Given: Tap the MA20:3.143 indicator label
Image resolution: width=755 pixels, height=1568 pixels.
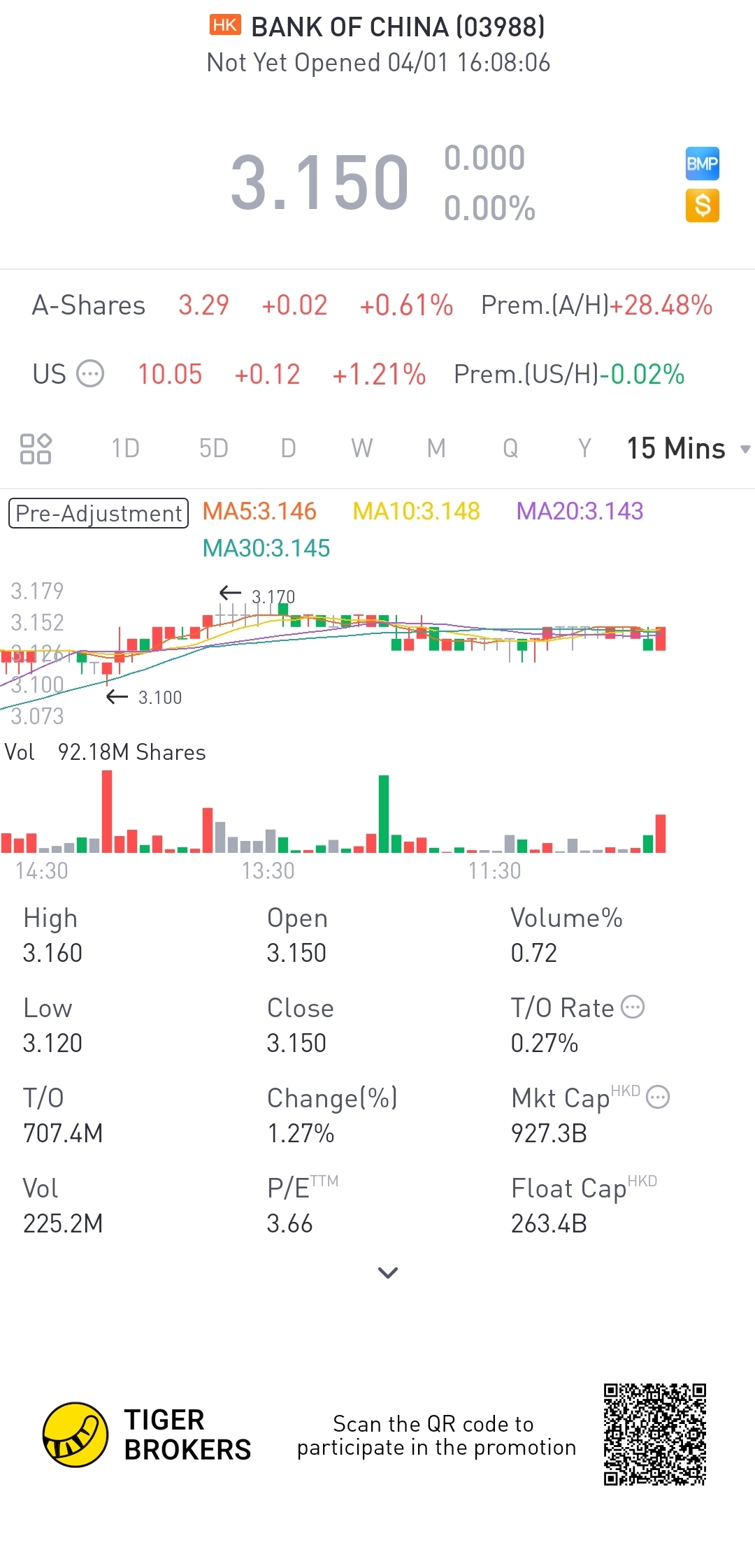Looking at the screenshot, I should [x=580, y=511].
